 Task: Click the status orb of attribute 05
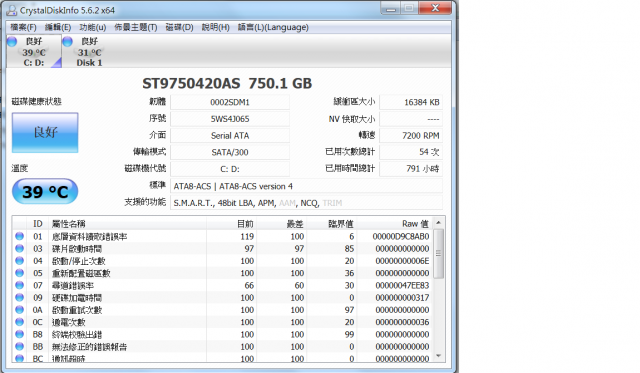click(x=19, y=273)
